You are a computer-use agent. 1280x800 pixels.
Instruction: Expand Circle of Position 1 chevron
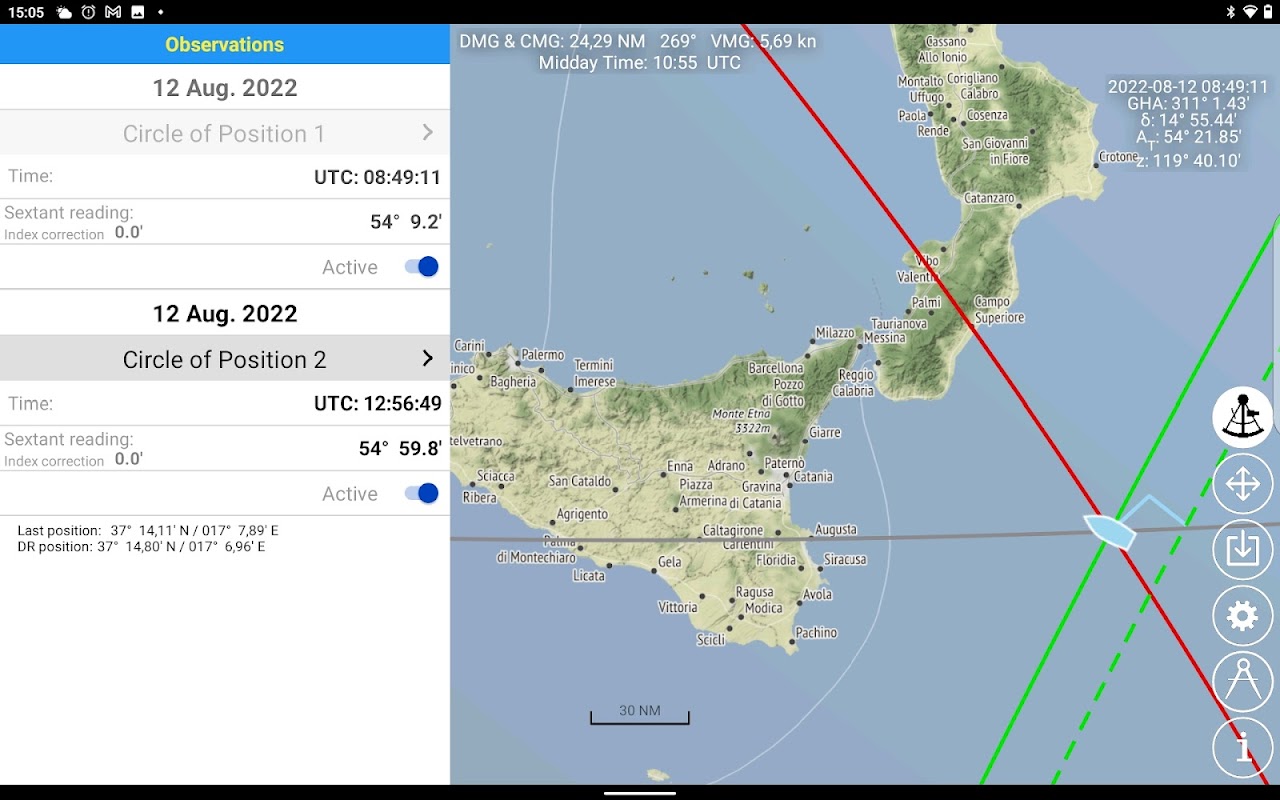click(427, 132)
